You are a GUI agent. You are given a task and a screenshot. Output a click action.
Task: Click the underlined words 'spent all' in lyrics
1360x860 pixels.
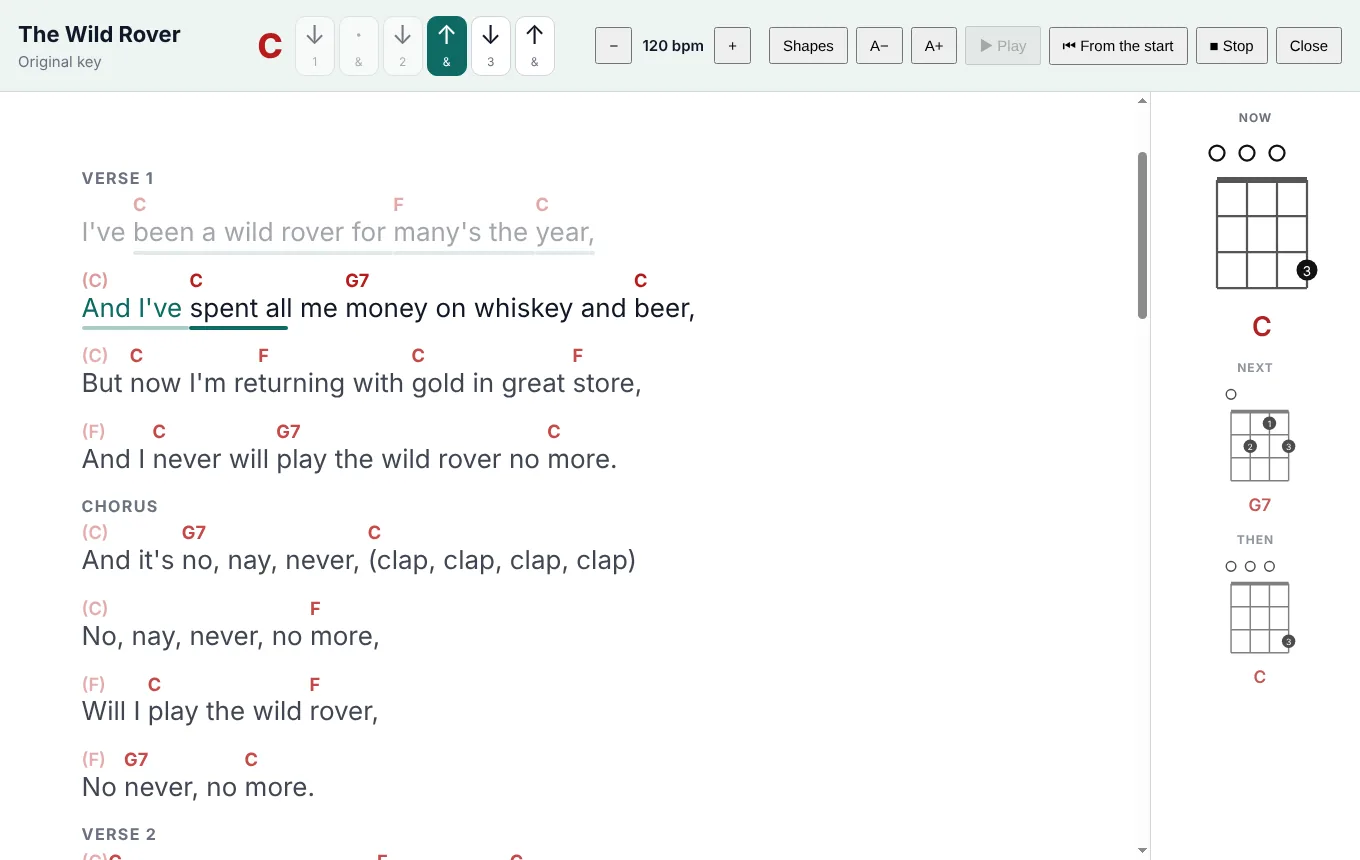(x=241, y=308)
